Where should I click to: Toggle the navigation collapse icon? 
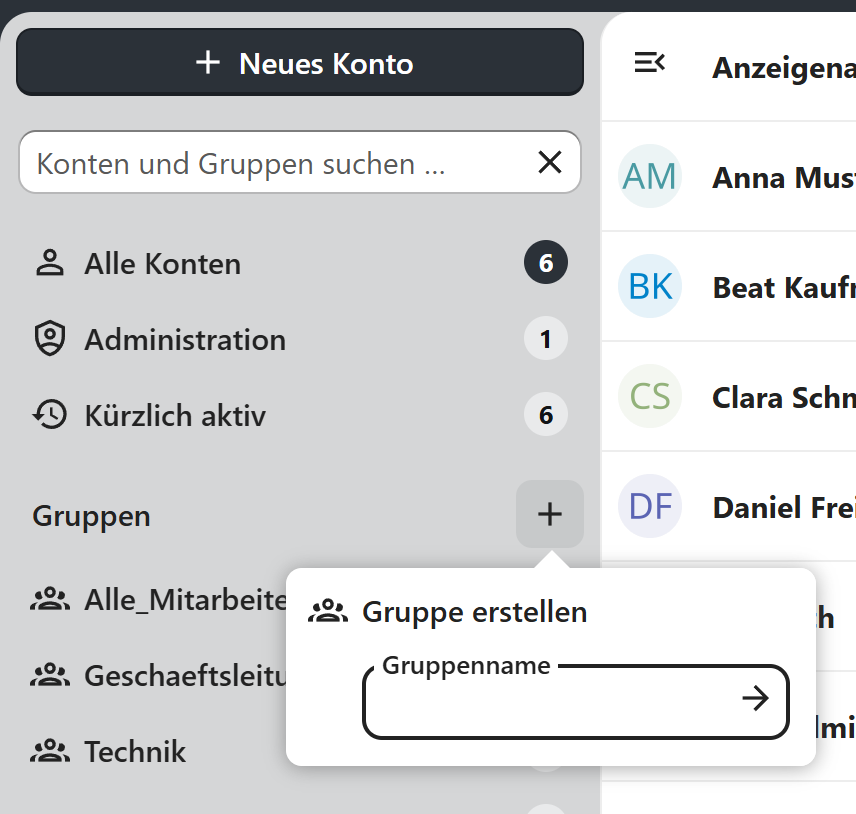pyautogui.click(x=649, y=62)
